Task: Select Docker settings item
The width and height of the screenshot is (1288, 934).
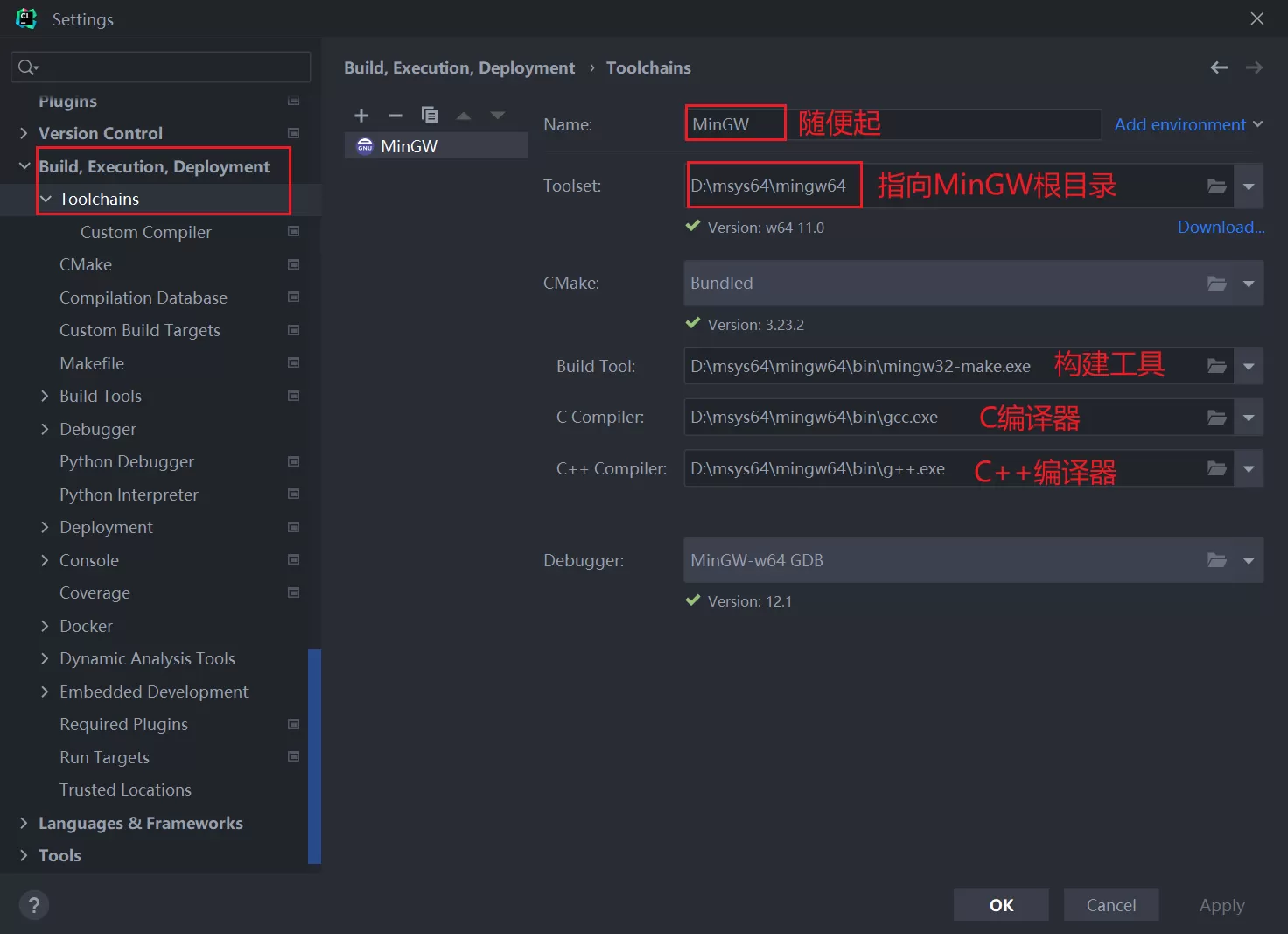Action: coord(86,626)
